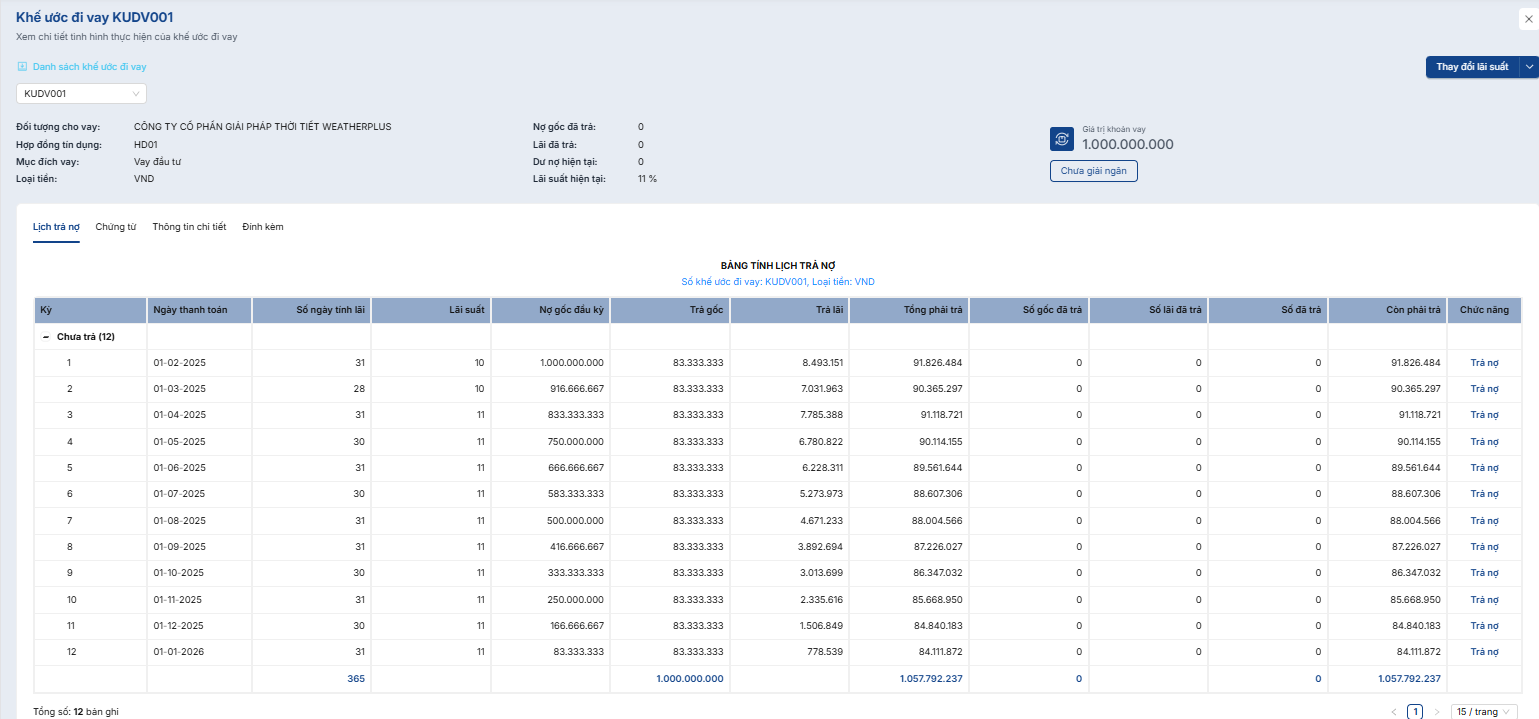Open the KUDV001 agreement dropdown
The height and width of the screenshot is (719, 1539).
pyautogui.click(x=81, y=94)
